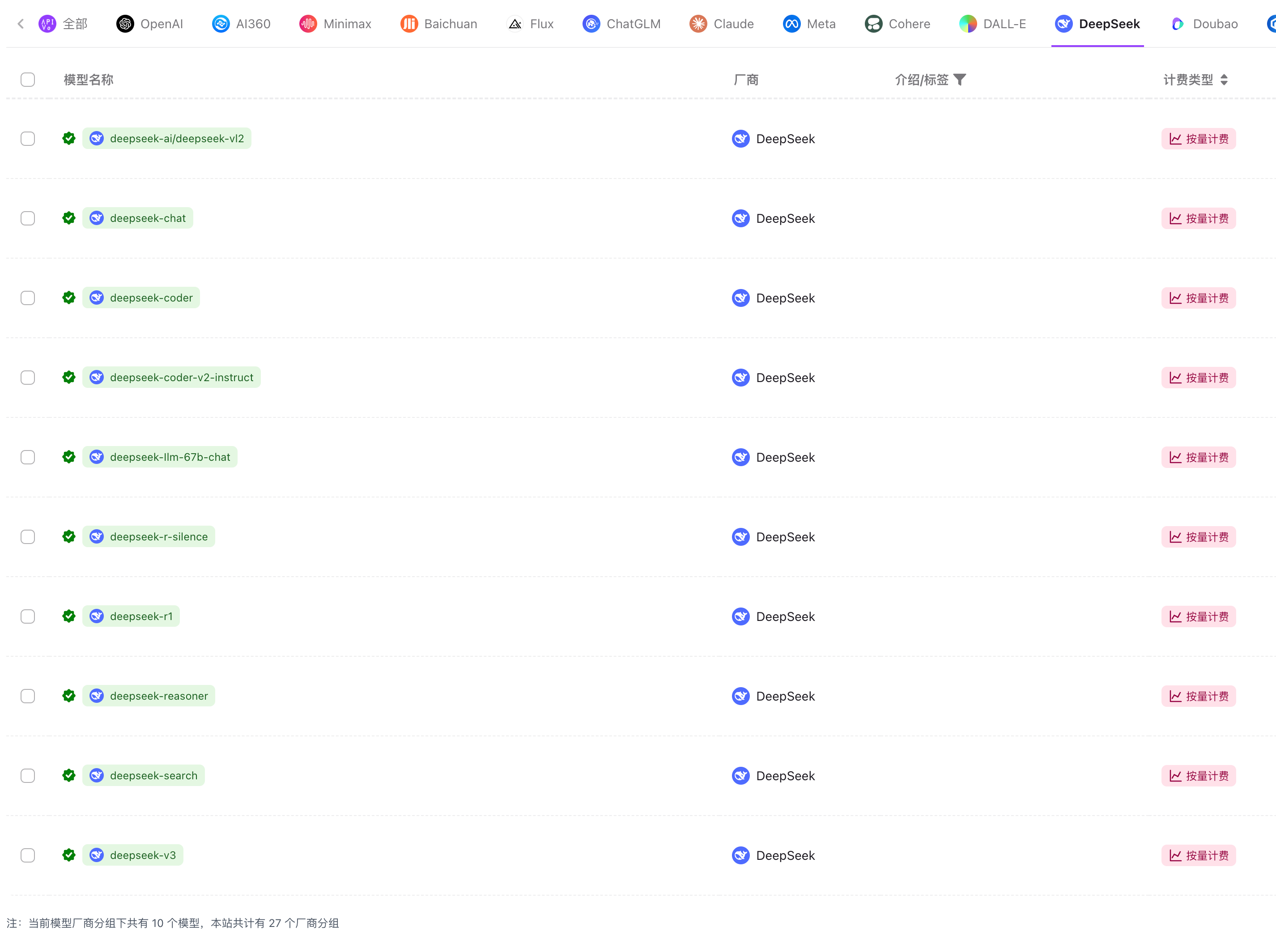The height and width of the screenshot is (952, 1276).
Task: Check the box for deepseek-reasoner
Action: click(28, 696)
